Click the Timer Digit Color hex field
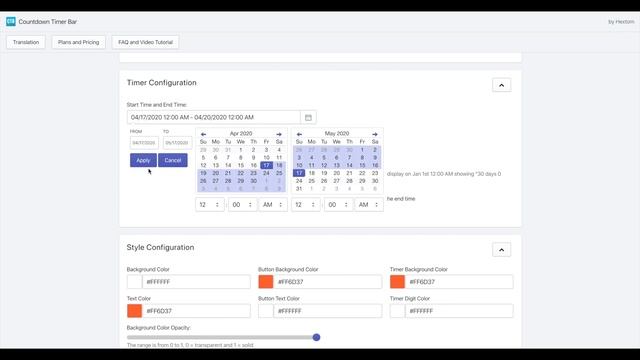Image resolution: width=640 pixels, height=360 pixels. pyautogui.click(x=459, y=311)
